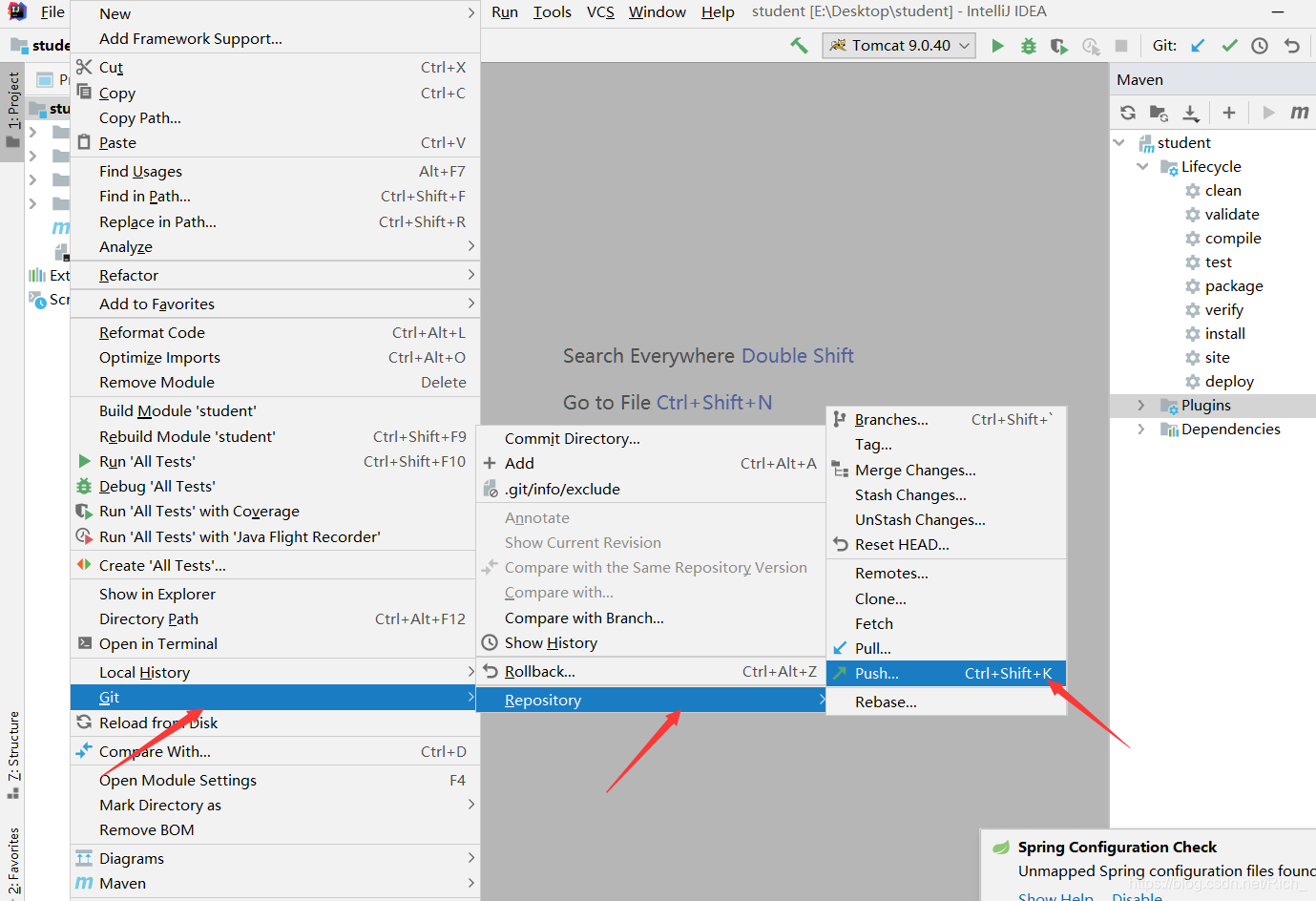Viewport: 1316px width, 901px height.
Task: Select Push... in Repository submenu
Action: tap(946, 673)
